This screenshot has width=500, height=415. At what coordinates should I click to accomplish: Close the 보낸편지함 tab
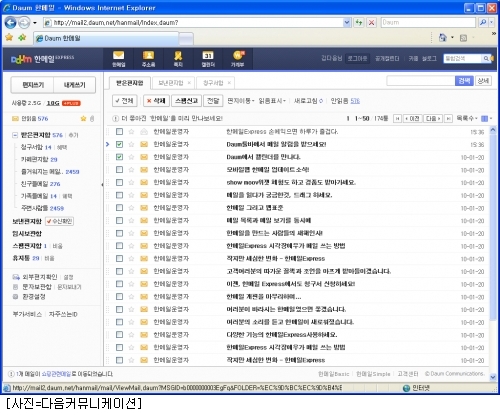189,83
